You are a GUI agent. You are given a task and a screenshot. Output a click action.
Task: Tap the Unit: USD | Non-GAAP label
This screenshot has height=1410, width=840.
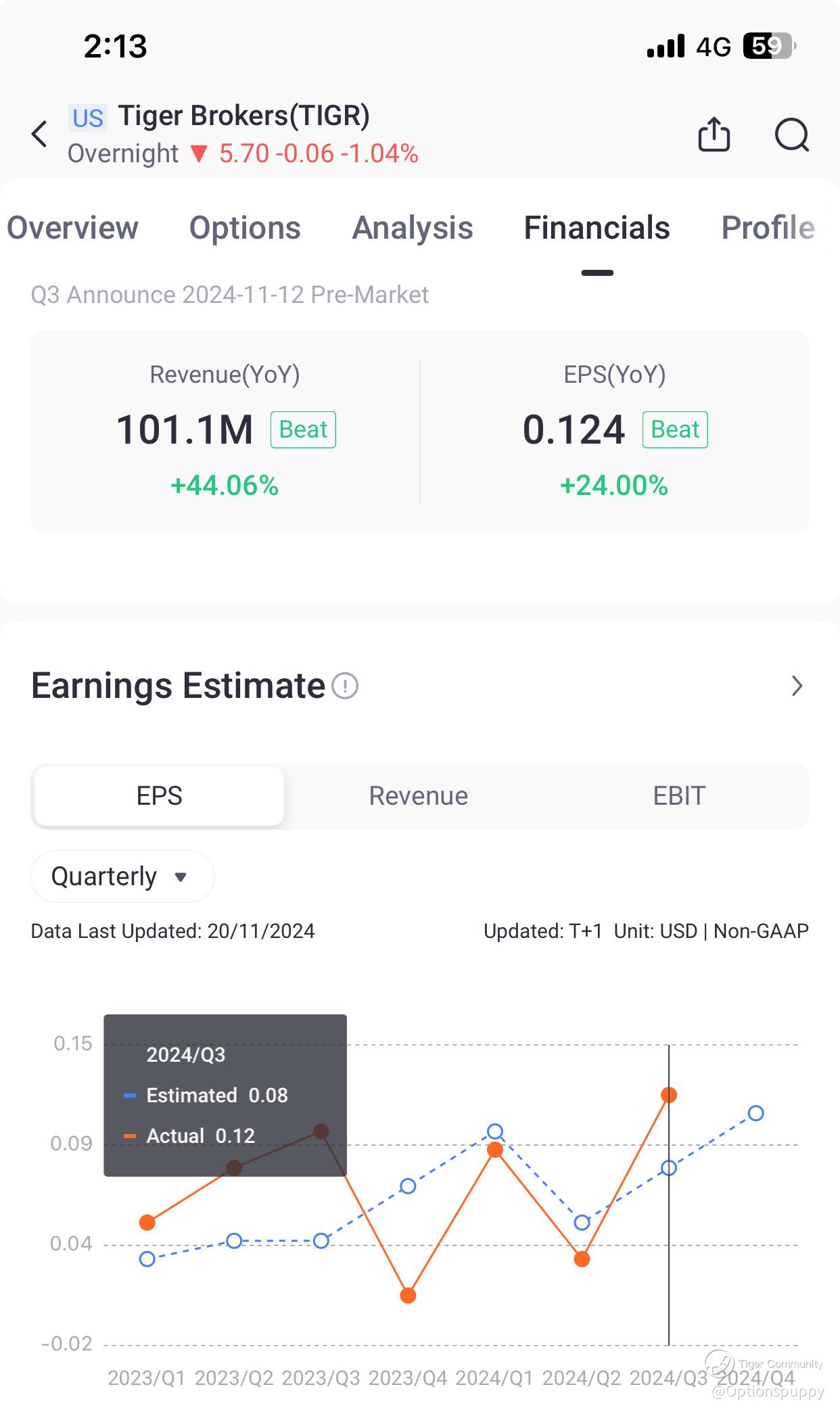(711, 931)
